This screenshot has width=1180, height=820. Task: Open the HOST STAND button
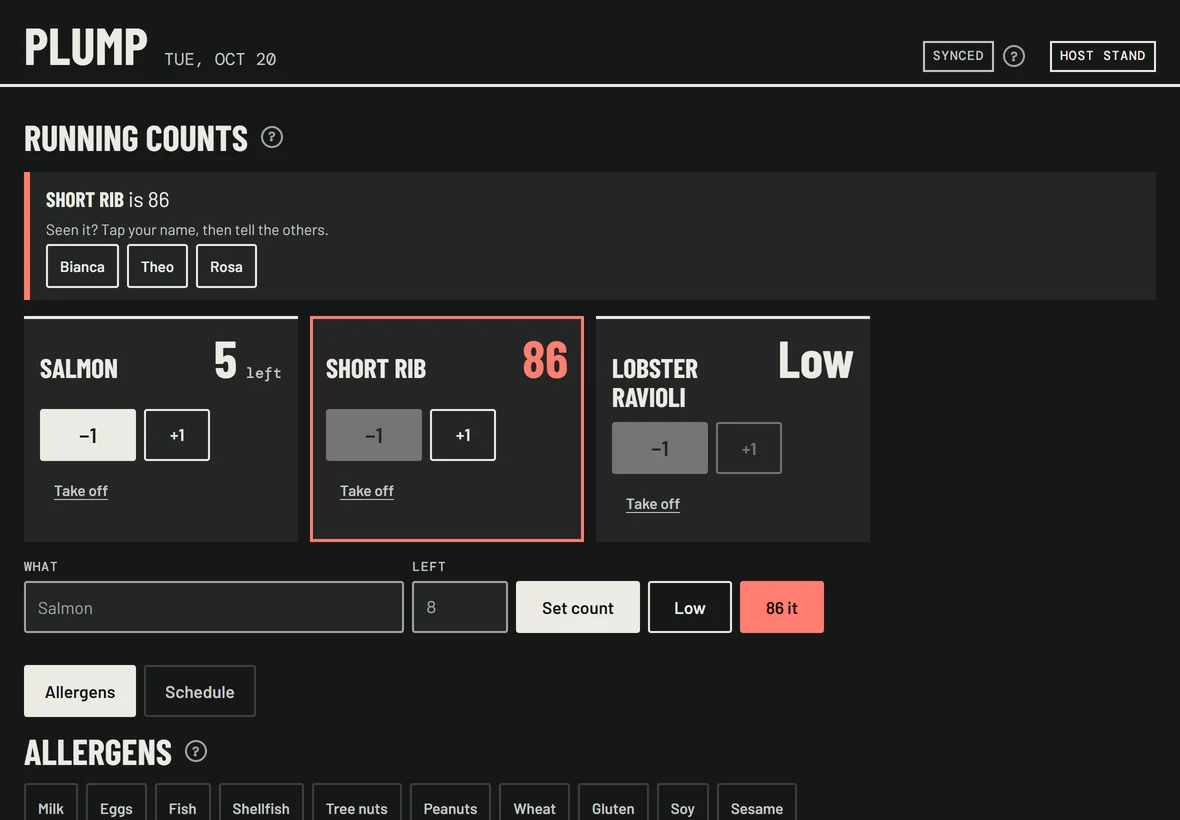pyautogui.click(x=1102, y=56)
